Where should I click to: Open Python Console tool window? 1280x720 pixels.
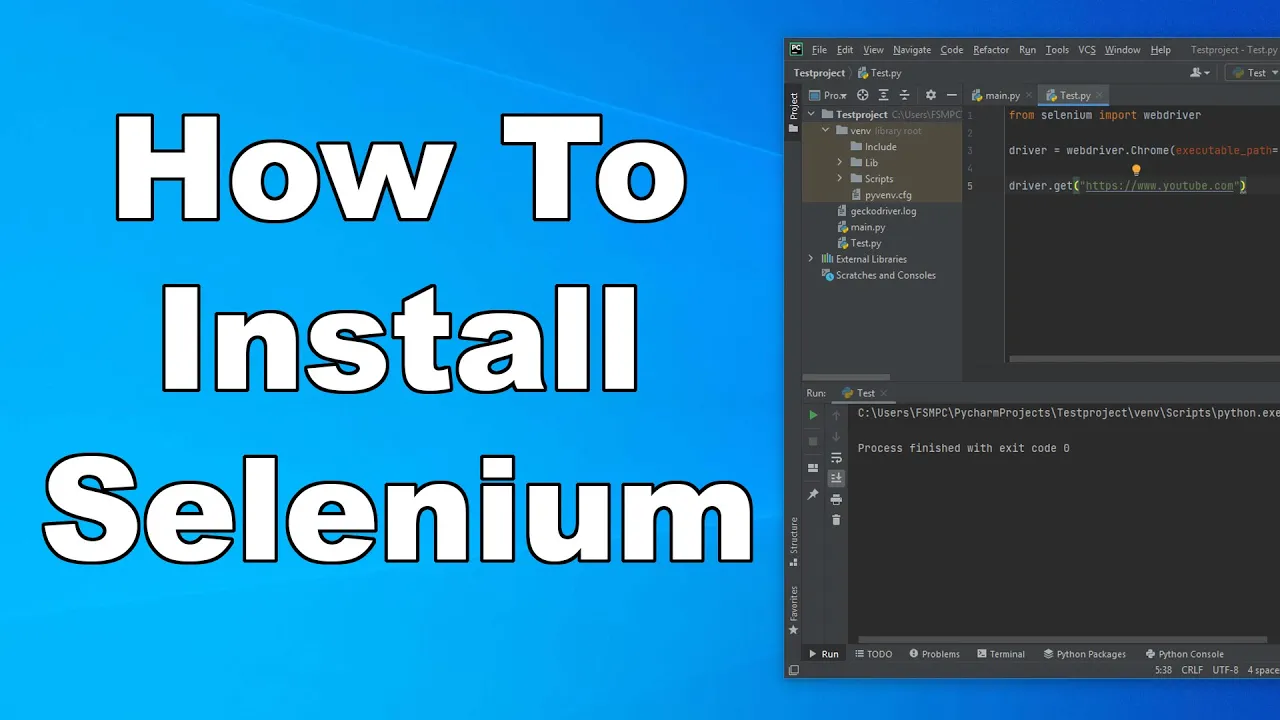(1185, 654)
